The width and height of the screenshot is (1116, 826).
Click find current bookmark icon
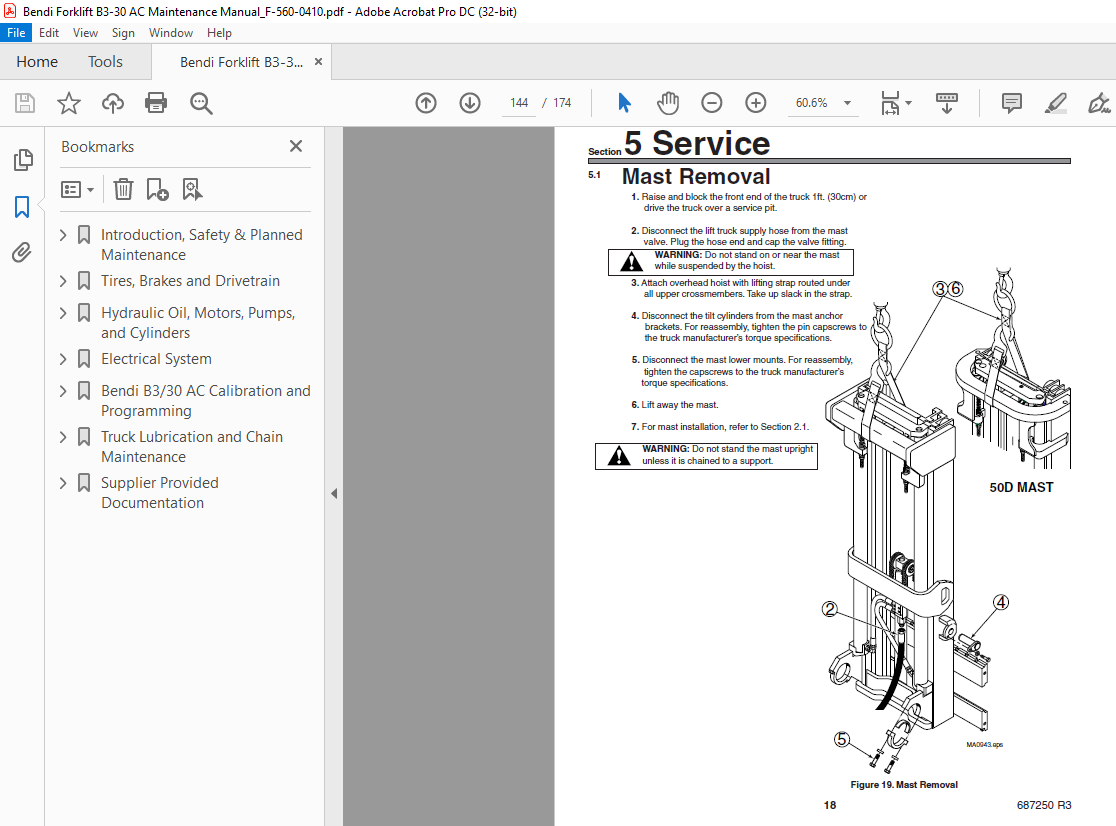(192, 189)
